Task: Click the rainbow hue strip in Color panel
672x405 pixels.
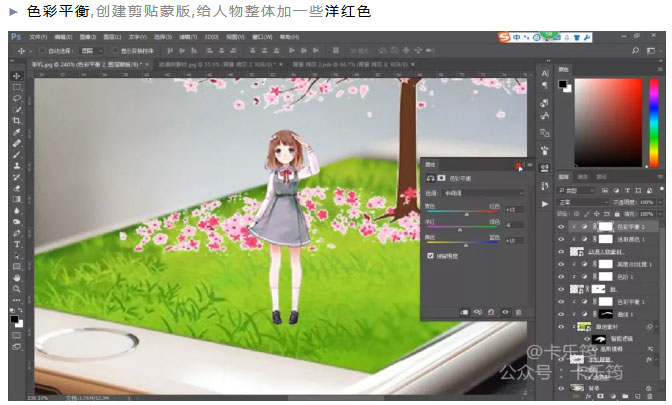Action: 654,122
